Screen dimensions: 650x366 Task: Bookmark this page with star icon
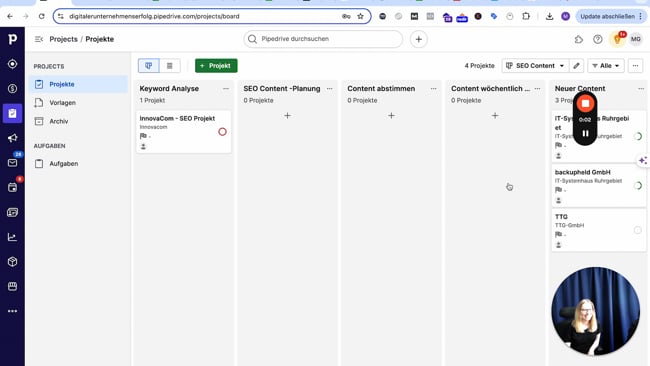tap(360, 16)
